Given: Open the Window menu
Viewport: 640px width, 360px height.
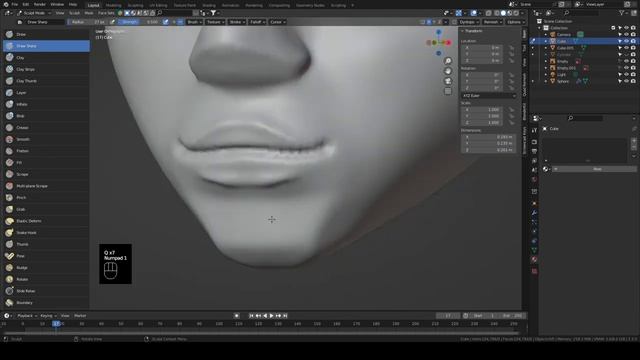Looking at the screenshot, I should point(57,4).
